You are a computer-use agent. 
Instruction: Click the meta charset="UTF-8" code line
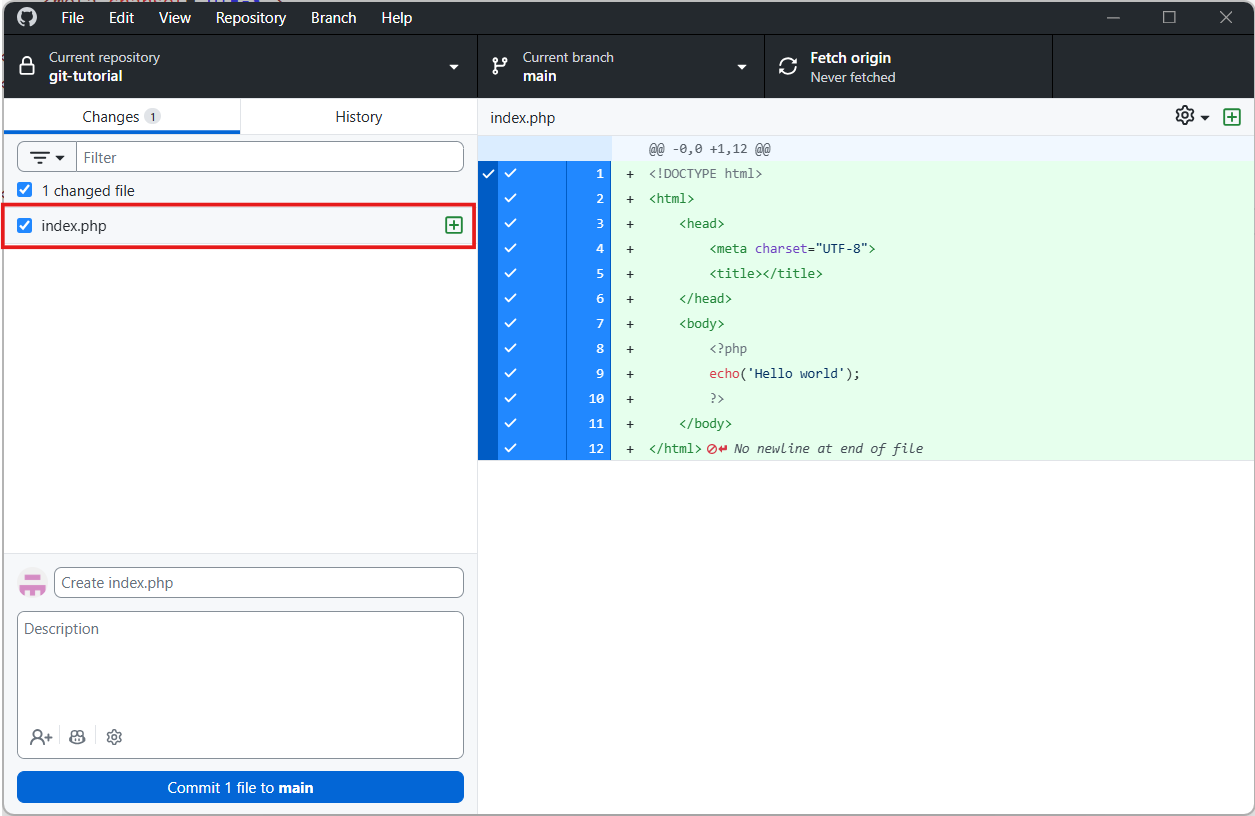(792, 248)
